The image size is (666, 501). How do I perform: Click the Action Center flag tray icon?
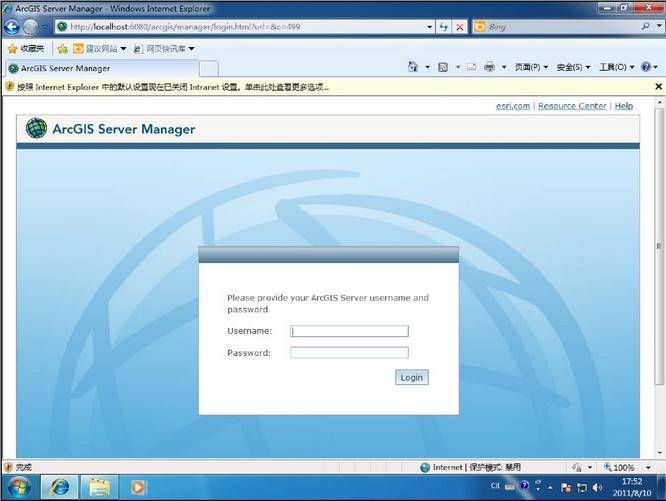[566, 488]
